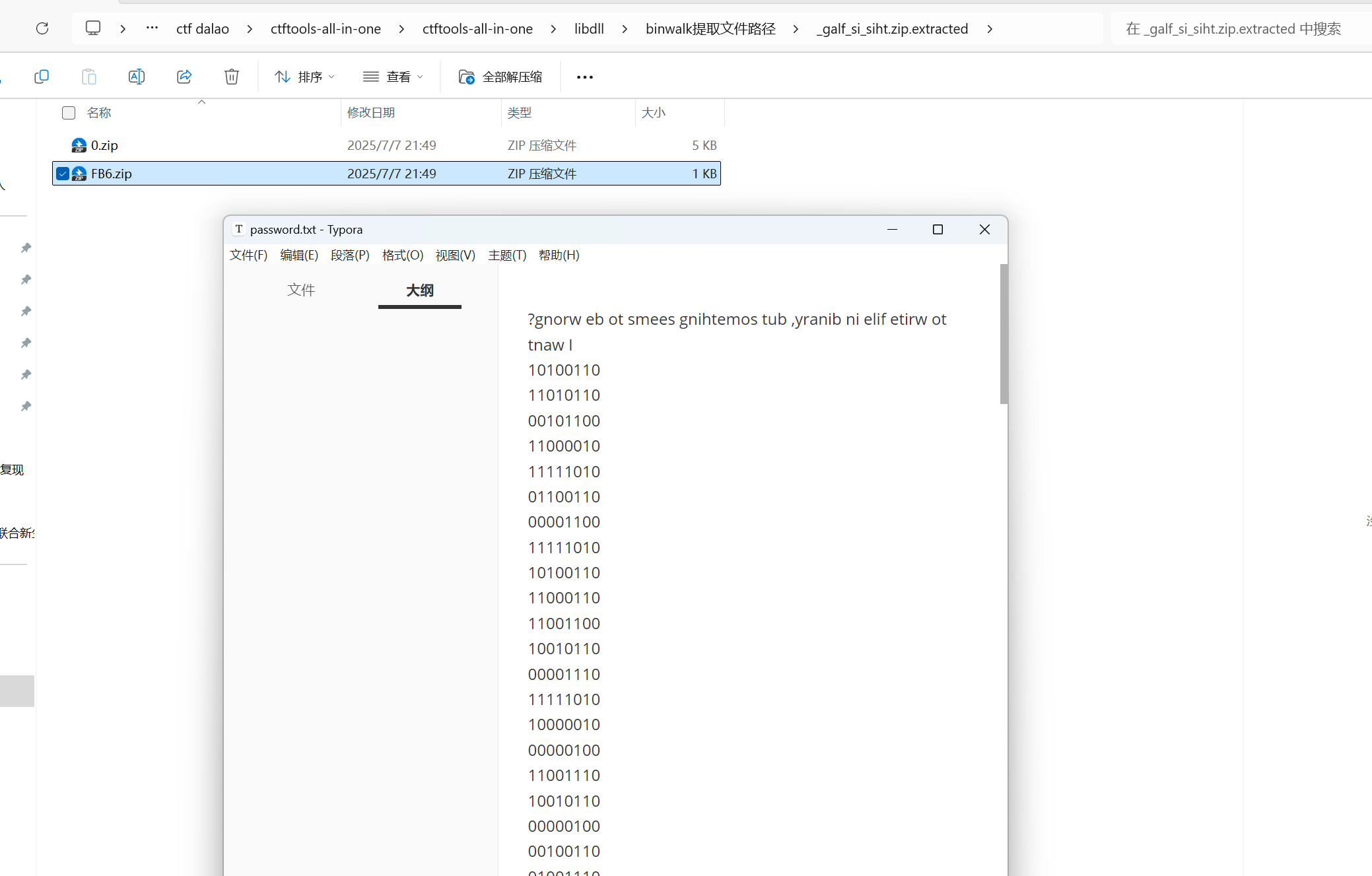Open the 查看 view dropdown
Screen dimensions: 1372x876
point(393,77)
